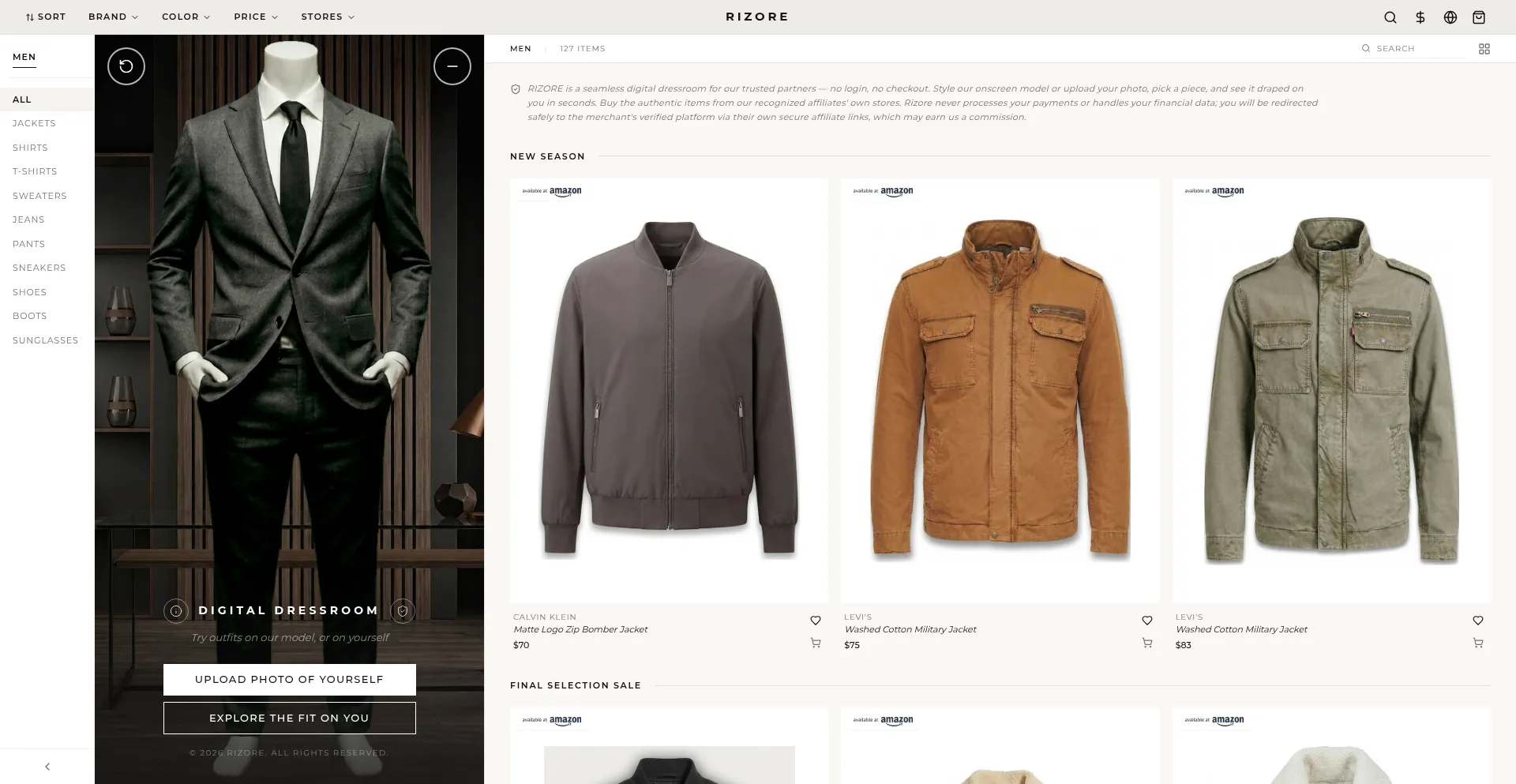Screen dimensions: 1516x784
Task: Click Explore the Fit on You button
Action: [x=290, y=718]
